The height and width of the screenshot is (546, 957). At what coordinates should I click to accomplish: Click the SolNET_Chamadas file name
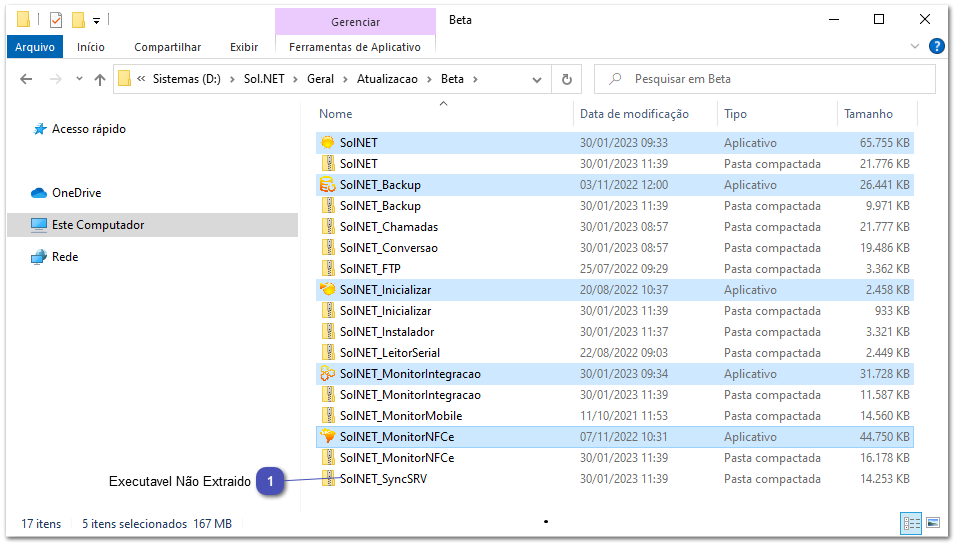click(x=389, y=227)
